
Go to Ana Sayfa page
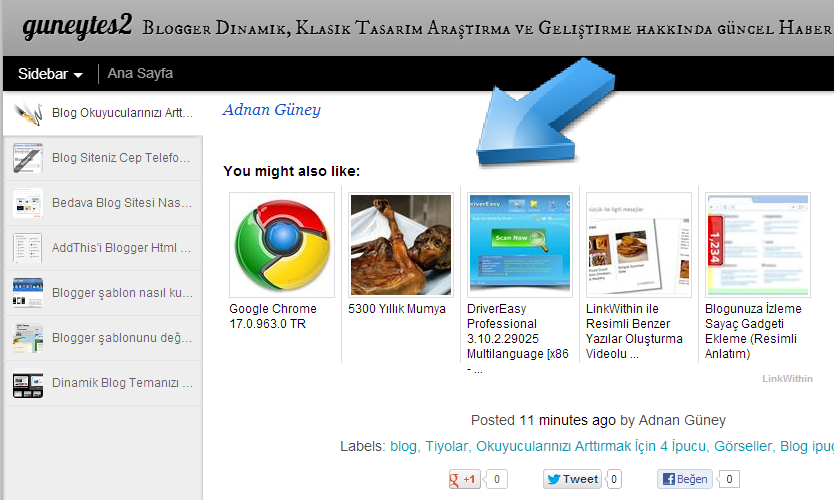[140, 73]
